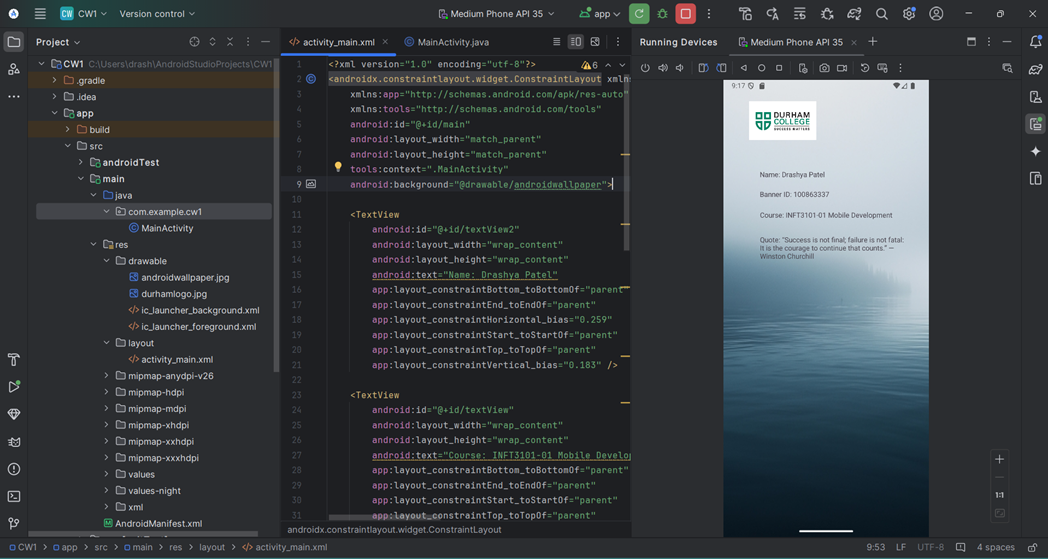
Task: Expand the mipmap-hdpi folder
Action: click(x=106, y=393)
